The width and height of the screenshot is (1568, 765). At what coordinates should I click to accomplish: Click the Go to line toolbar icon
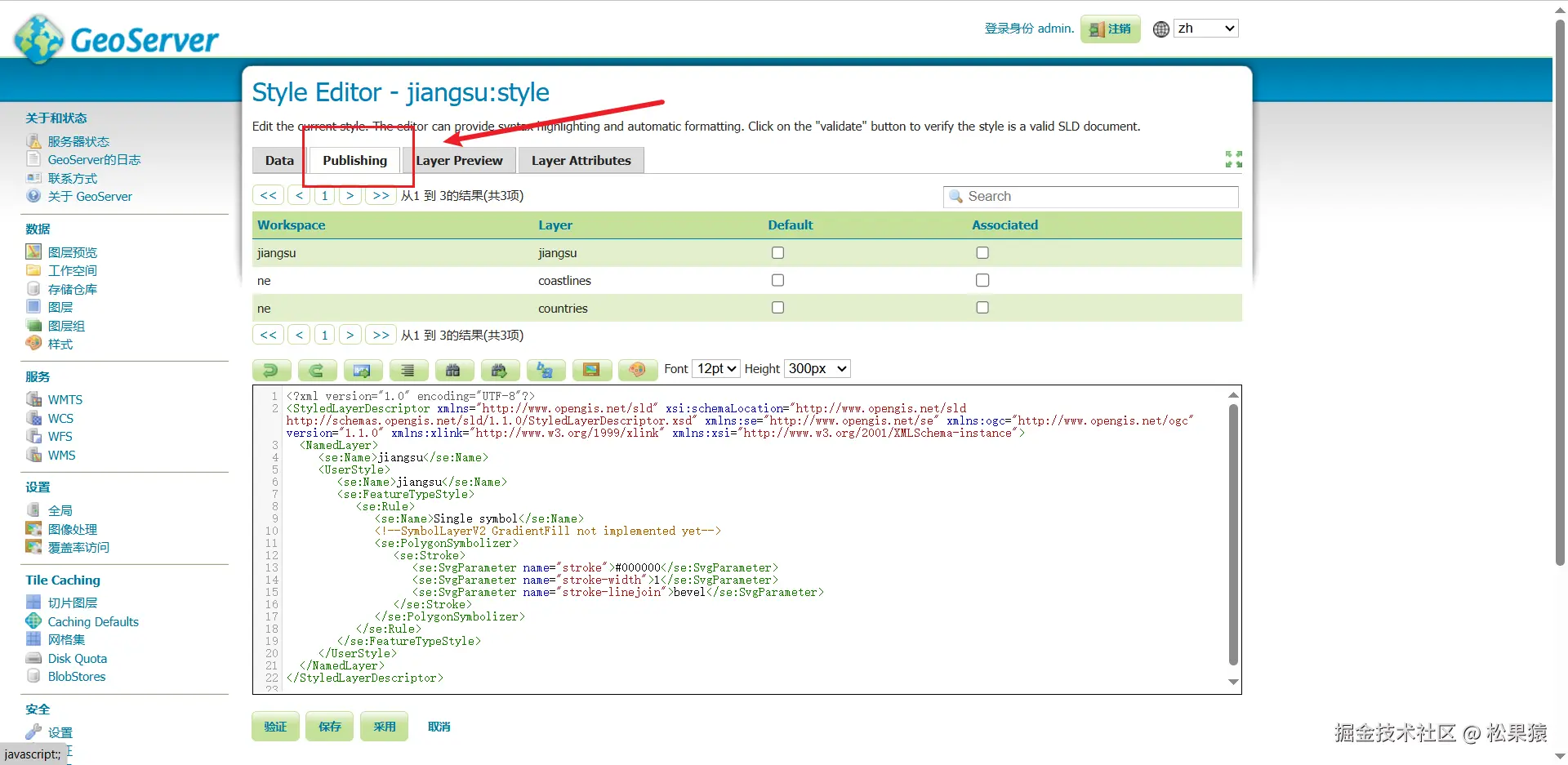point(363,370)
